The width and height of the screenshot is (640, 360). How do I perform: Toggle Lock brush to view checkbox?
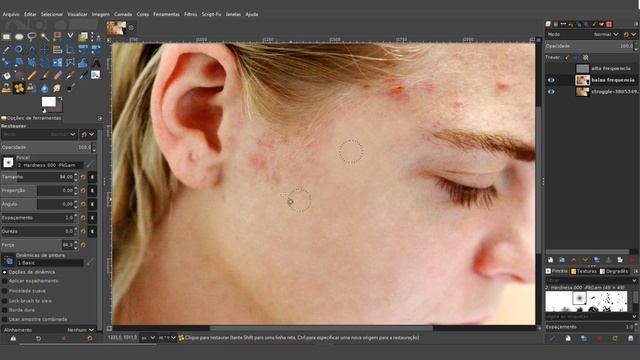tap(4, 301)
